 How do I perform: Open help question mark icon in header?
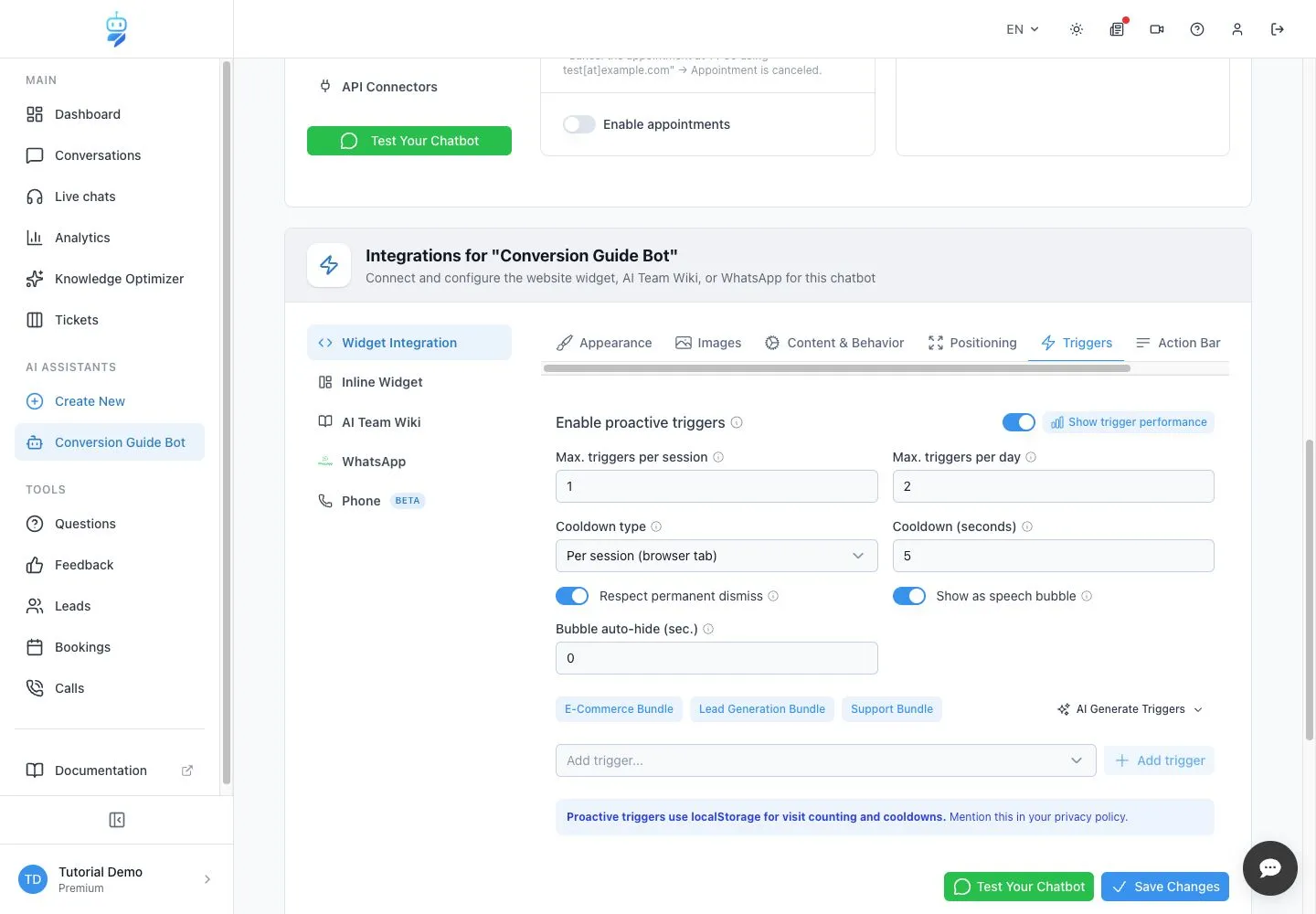(1197, 29)
